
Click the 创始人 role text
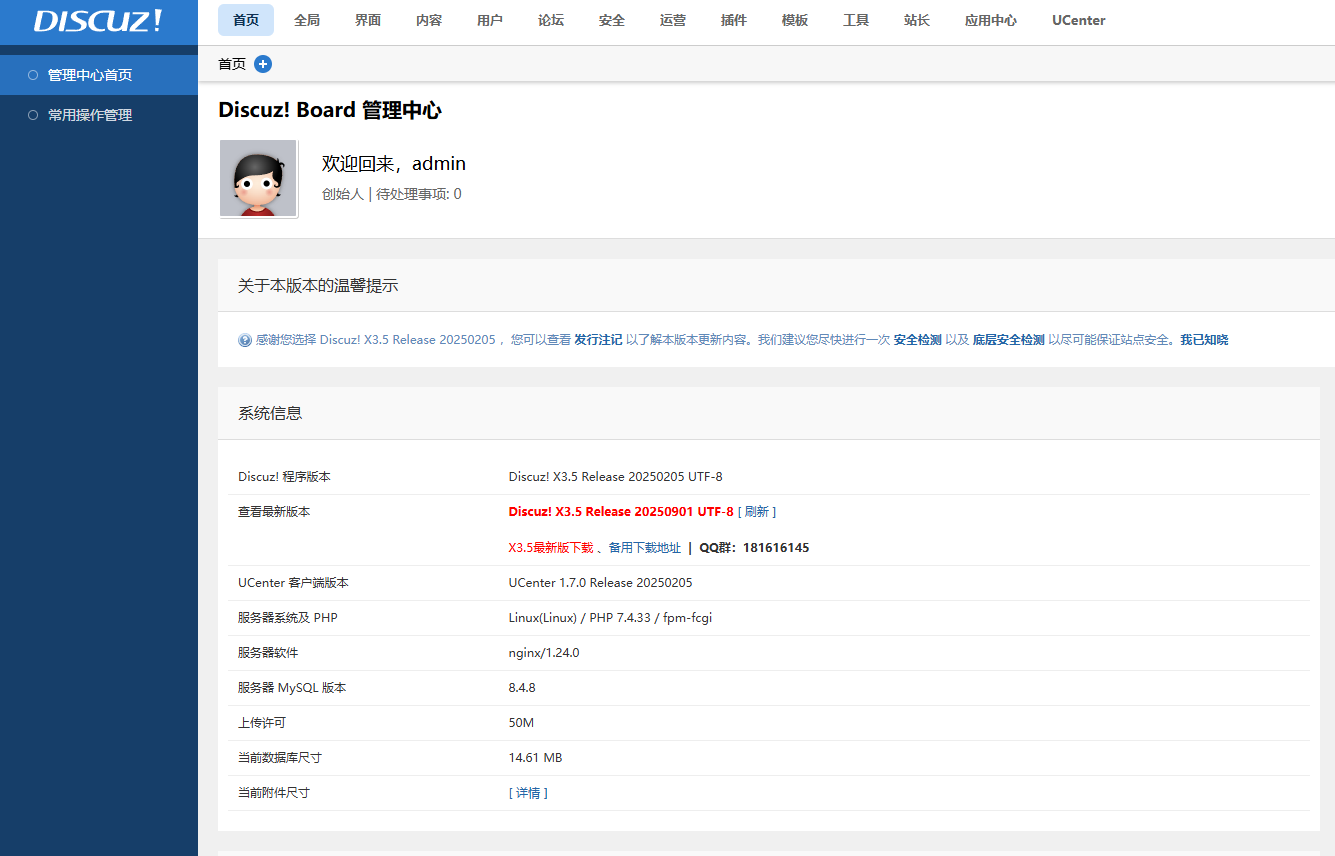pos(343,194)
